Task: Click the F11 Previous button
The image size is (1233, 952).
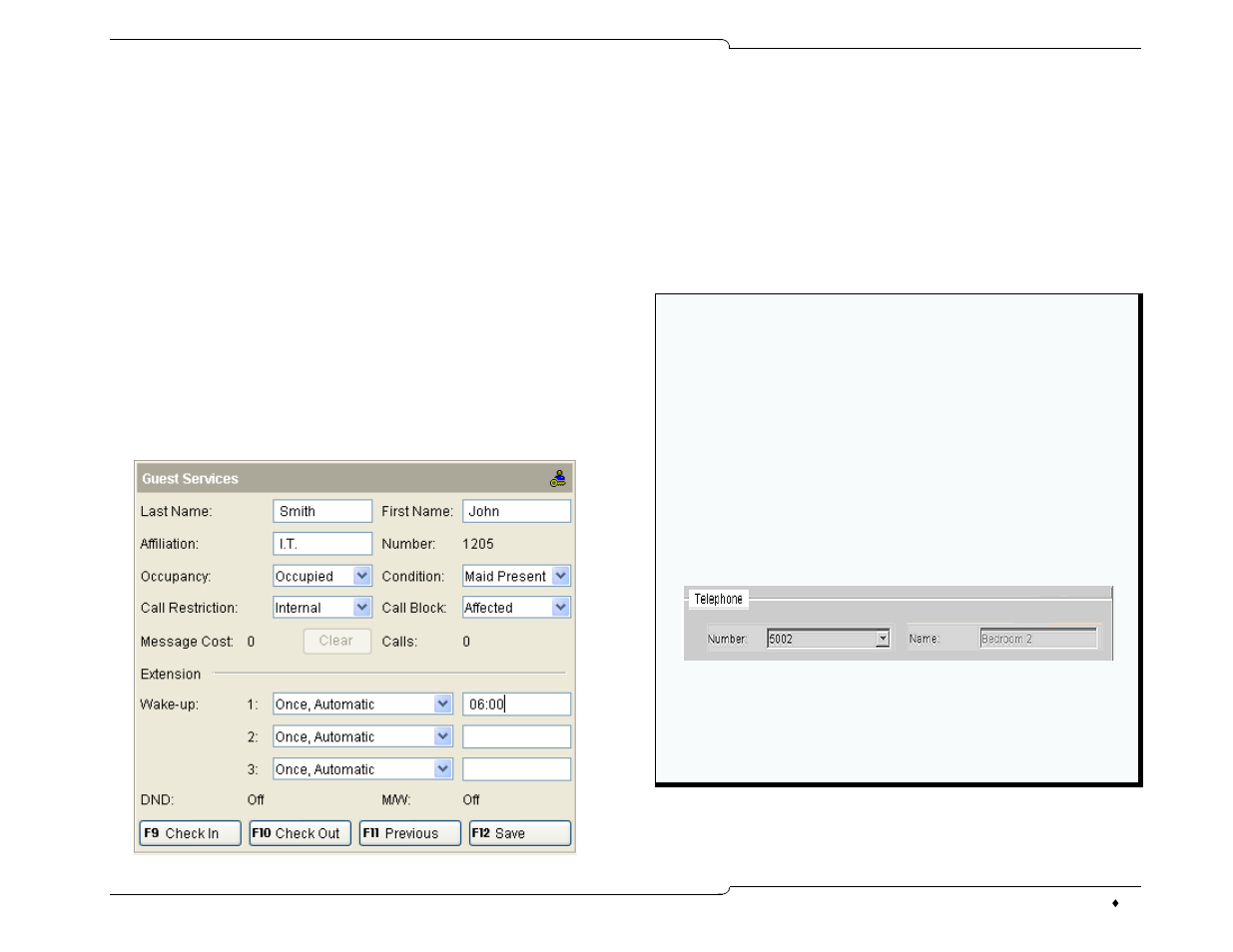Action: 410,833
